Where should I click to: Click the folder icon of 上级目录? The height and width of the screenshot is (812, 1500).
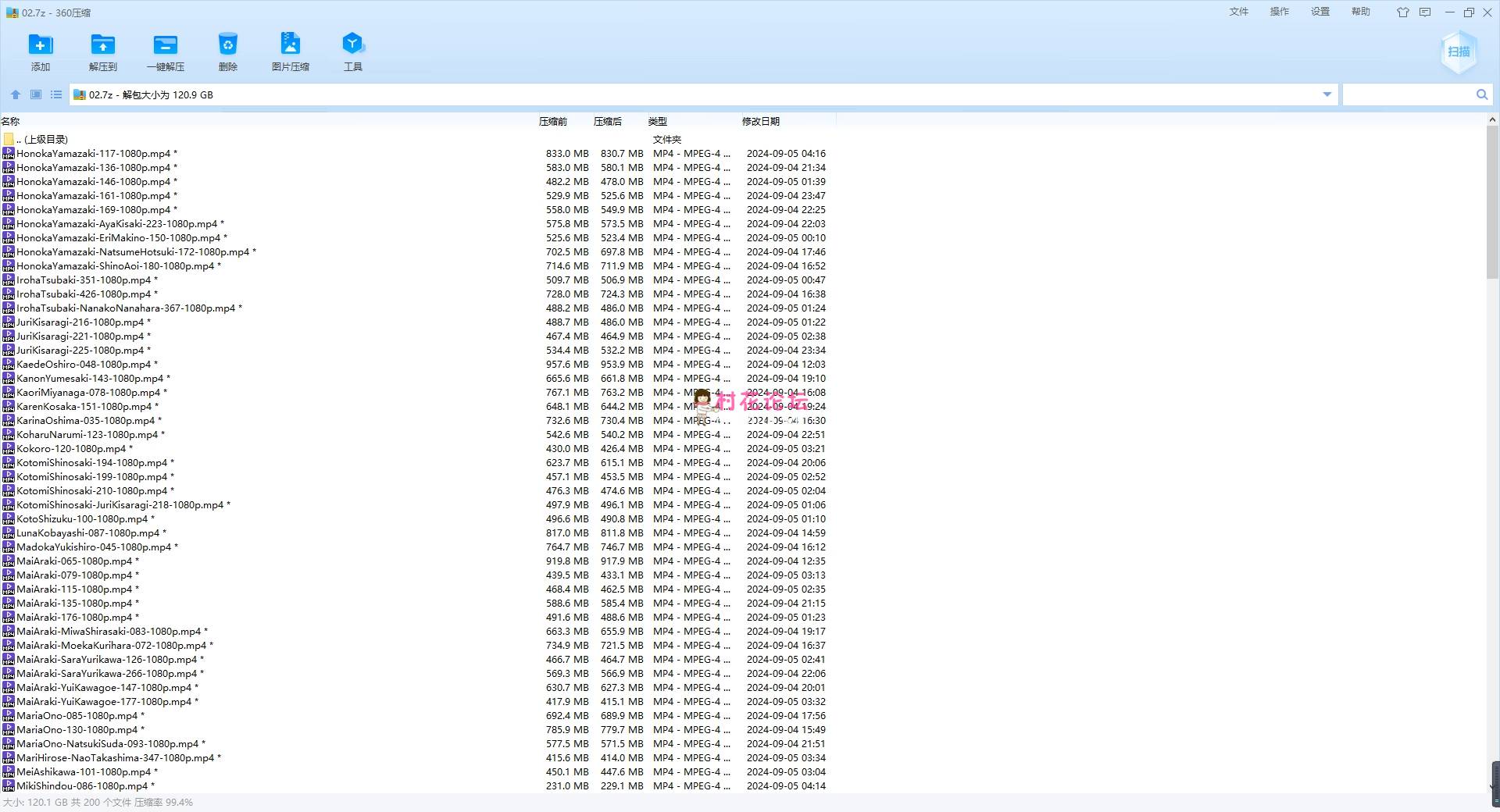tap(9, 139)
